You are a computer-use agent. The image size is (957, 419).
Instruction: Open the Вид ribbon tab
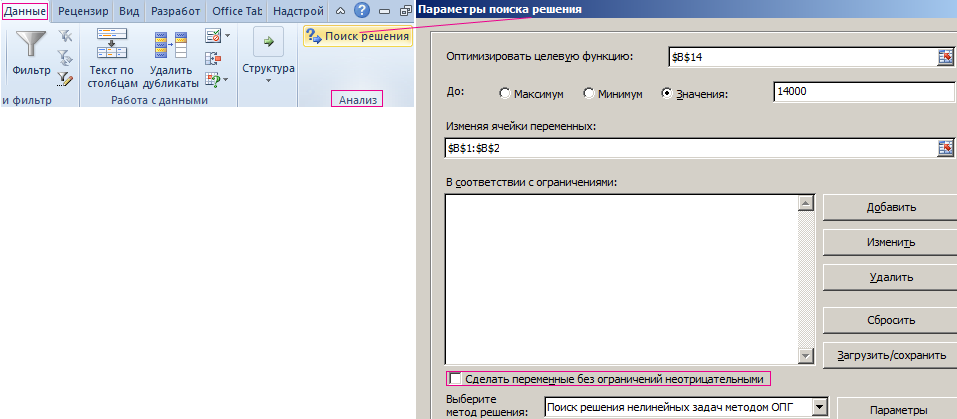click(129, 11)
